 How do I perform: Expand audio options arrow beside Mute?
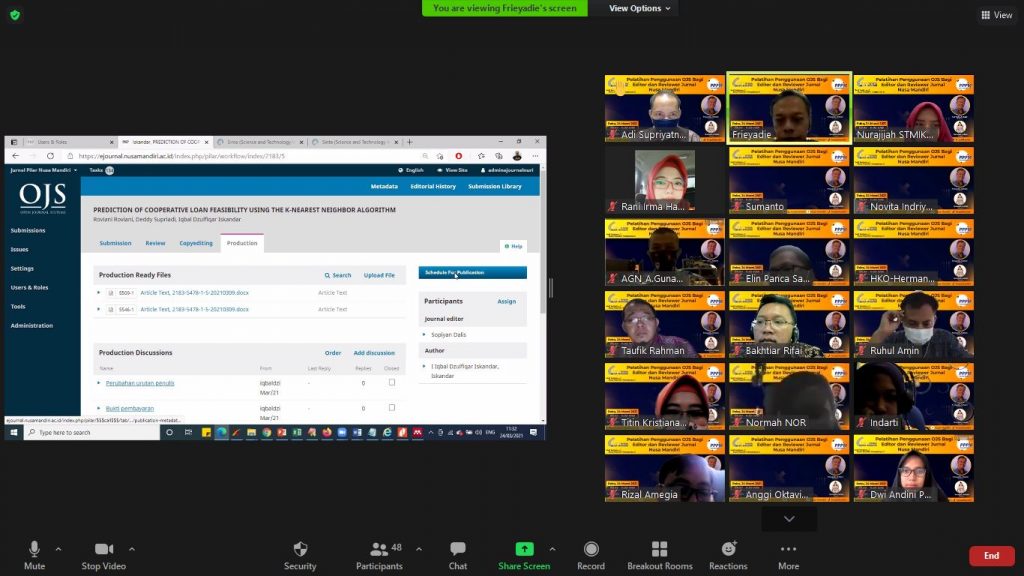click(x=58, y=549)
